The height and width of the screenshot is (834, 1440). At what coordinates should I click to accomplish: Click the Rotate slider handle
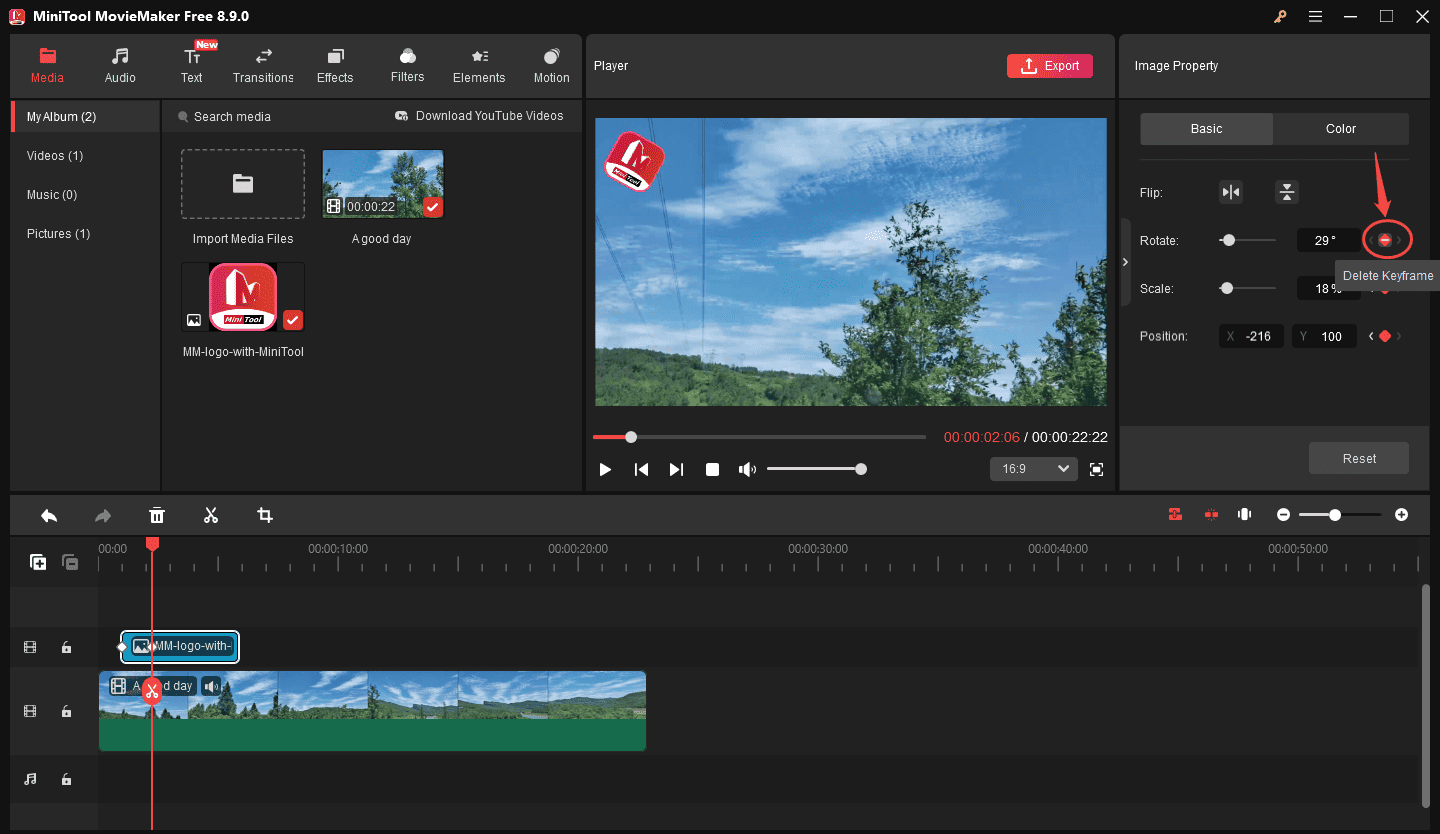tap(1229, 240)
